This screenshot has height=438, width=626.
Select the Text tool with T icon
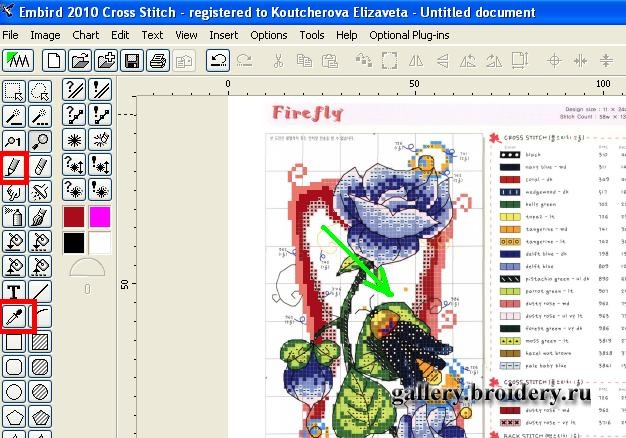pos(14,291)
